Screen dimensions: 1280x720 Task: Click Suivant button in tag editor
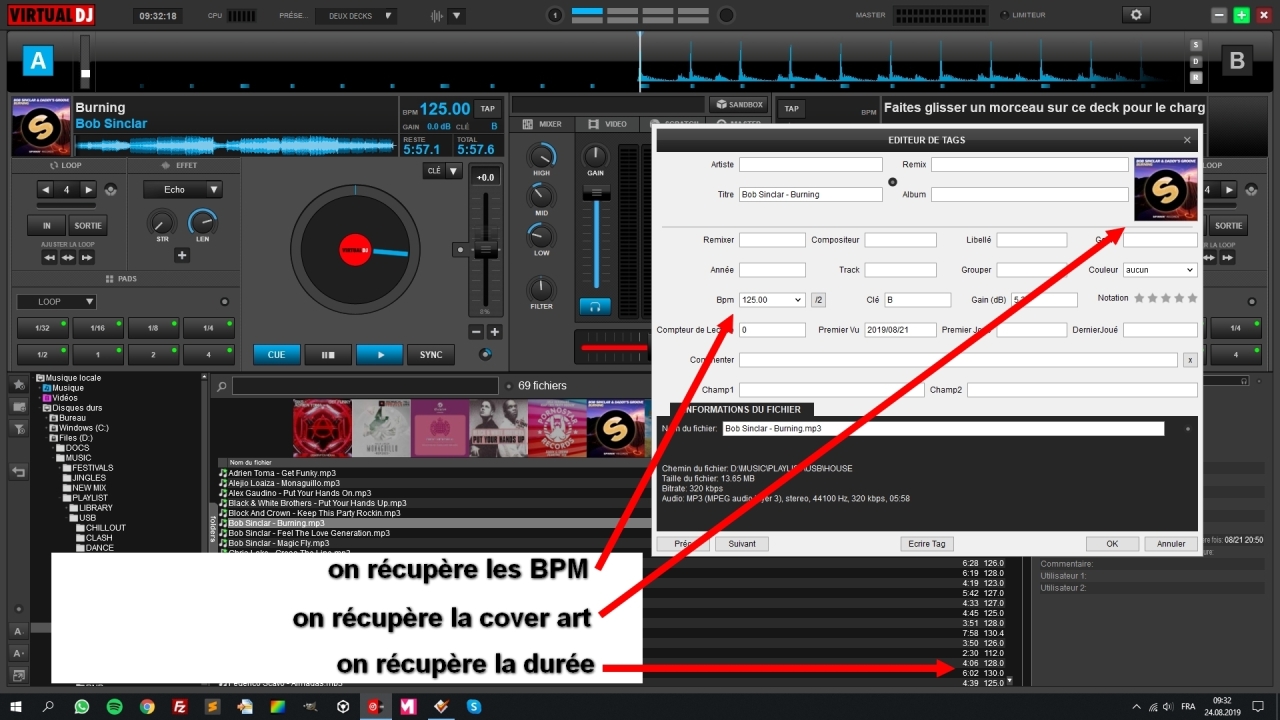click(x=742, y=544)
